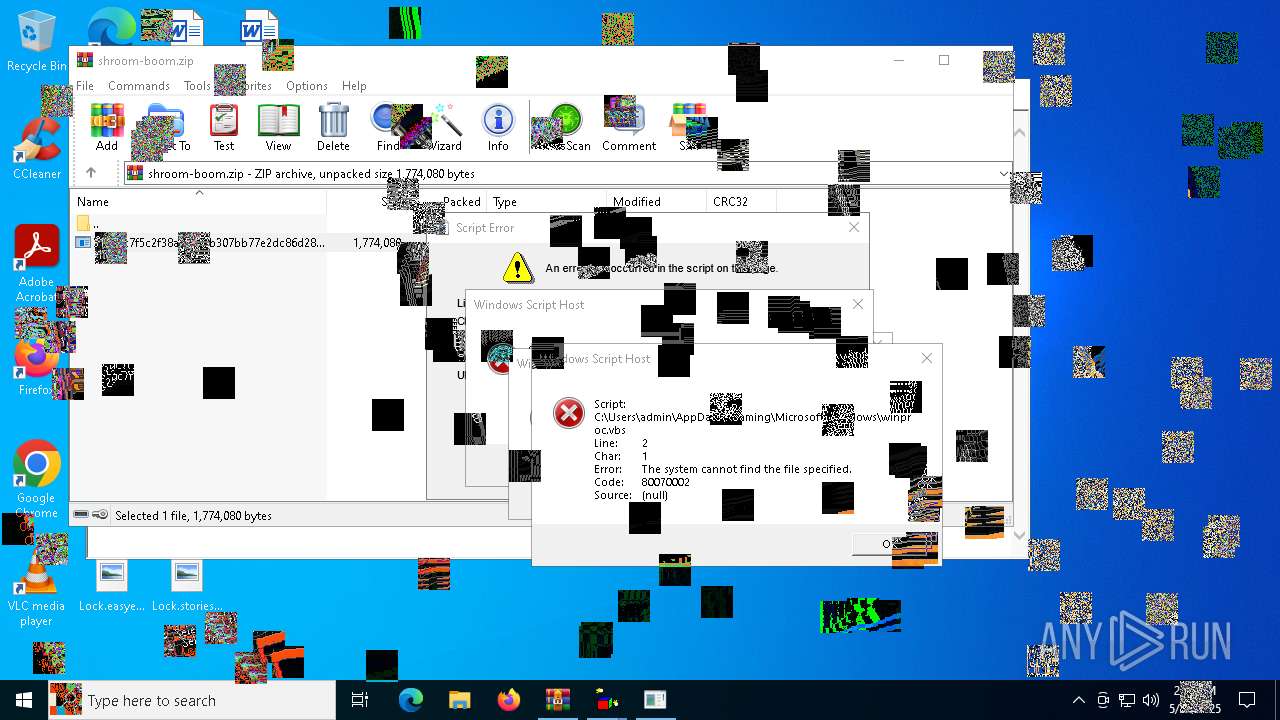Image resolution: width=1280 pixels, height=720 pixels.
Task: Click the network icon in system tray
Action: tap(1127, 700)
